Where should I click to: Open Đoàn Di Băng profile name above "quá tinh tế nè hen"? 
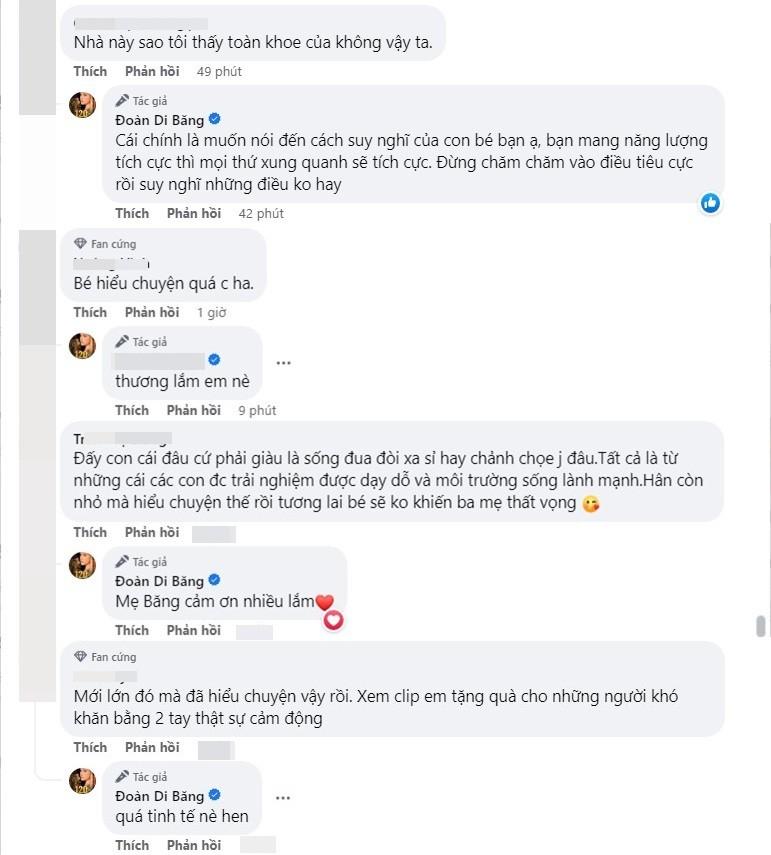[159, 796]
